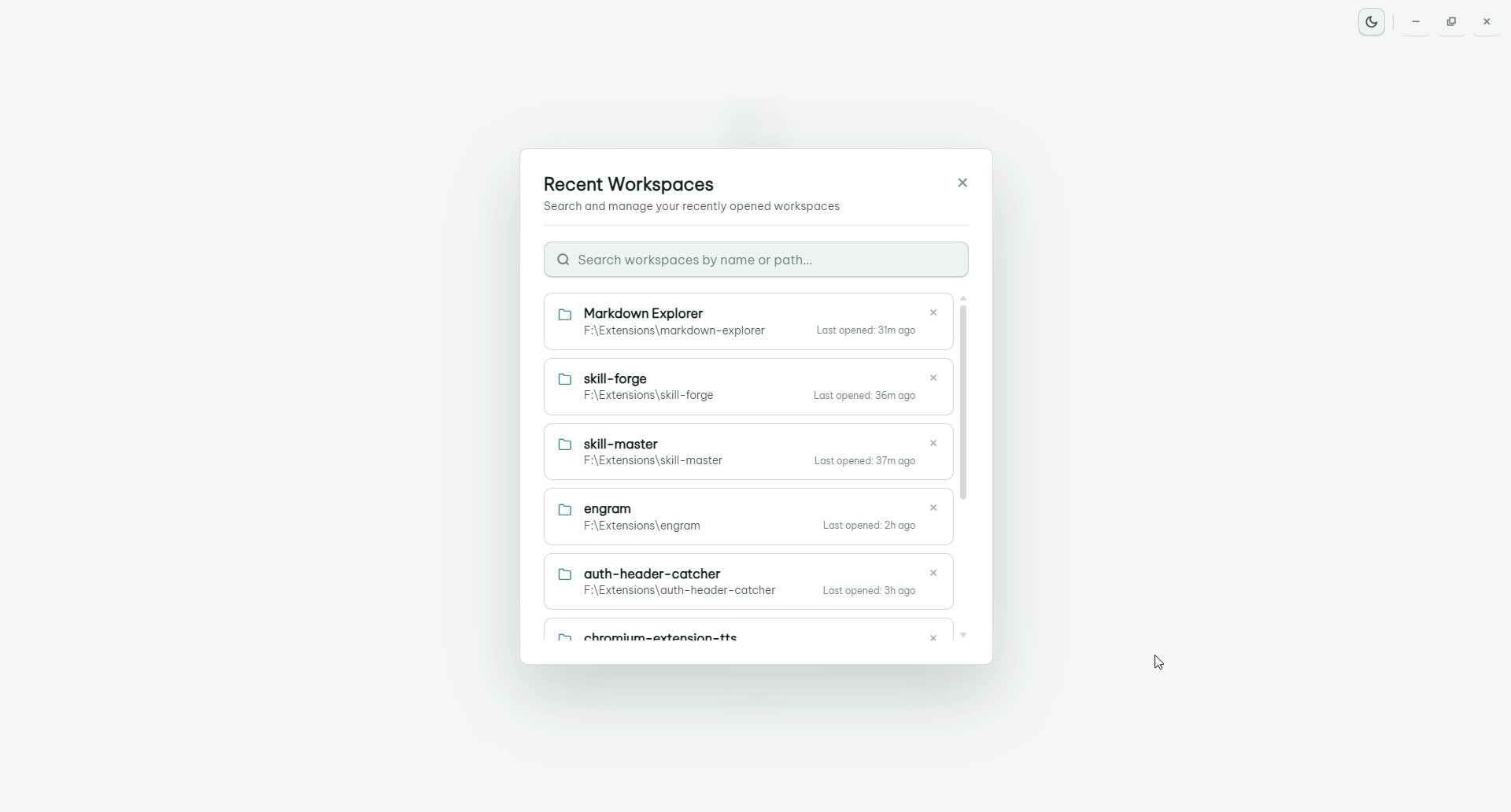Click path F:\Extensions\skill-master
The width and height of the screenshot is (1511, 812).
[653, 461]
